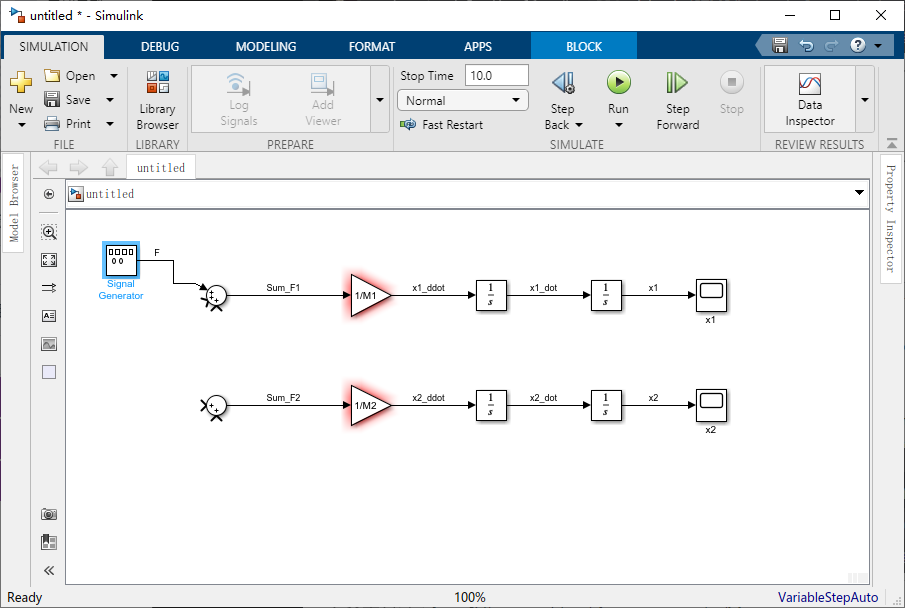Select the x2 scope block
This screenshot has height=608, width=905.
[x=711, y=405]
